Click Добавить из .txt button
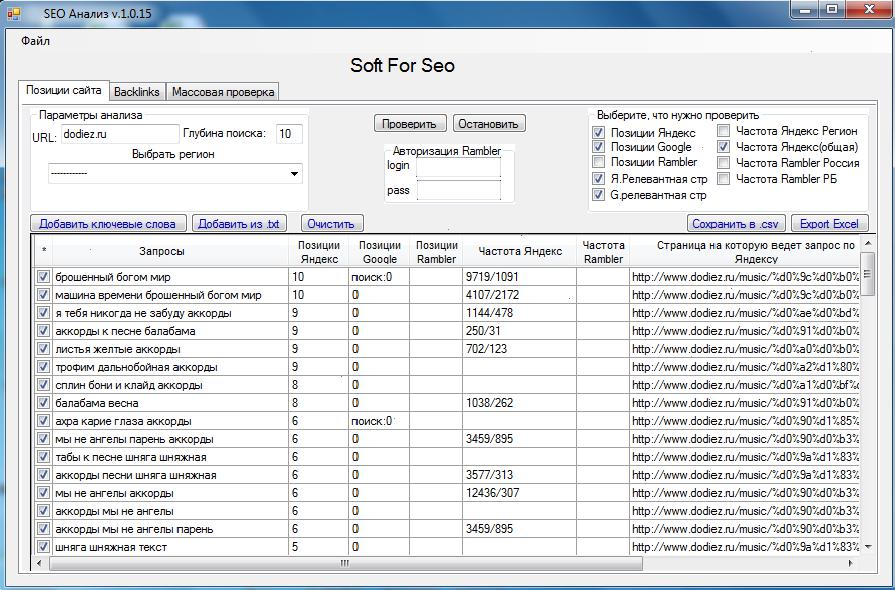Viewport: 895px width, 590px height. point(239,224)
